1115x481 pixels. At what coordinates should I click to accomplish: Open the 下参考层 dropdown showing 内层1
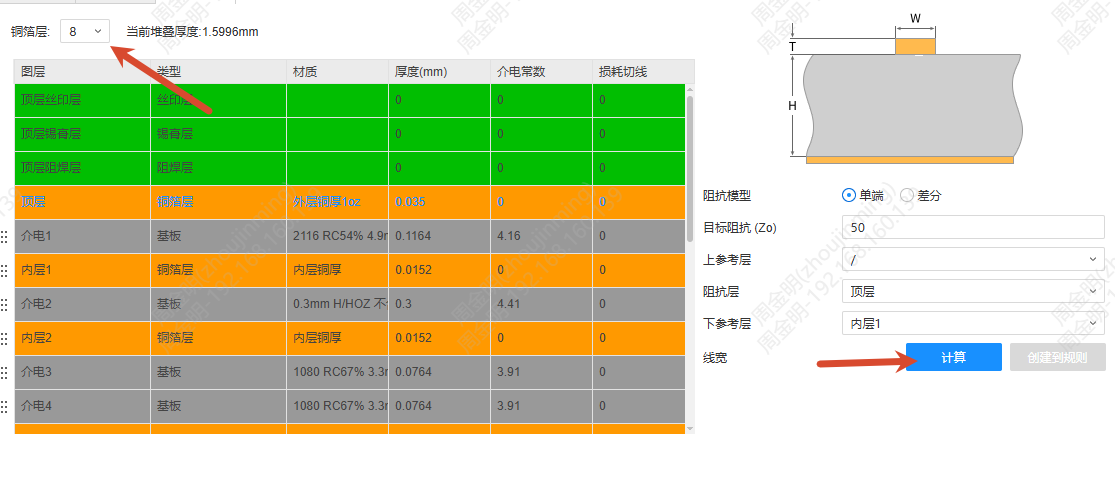pyautogui.click(x=973, y=323)
